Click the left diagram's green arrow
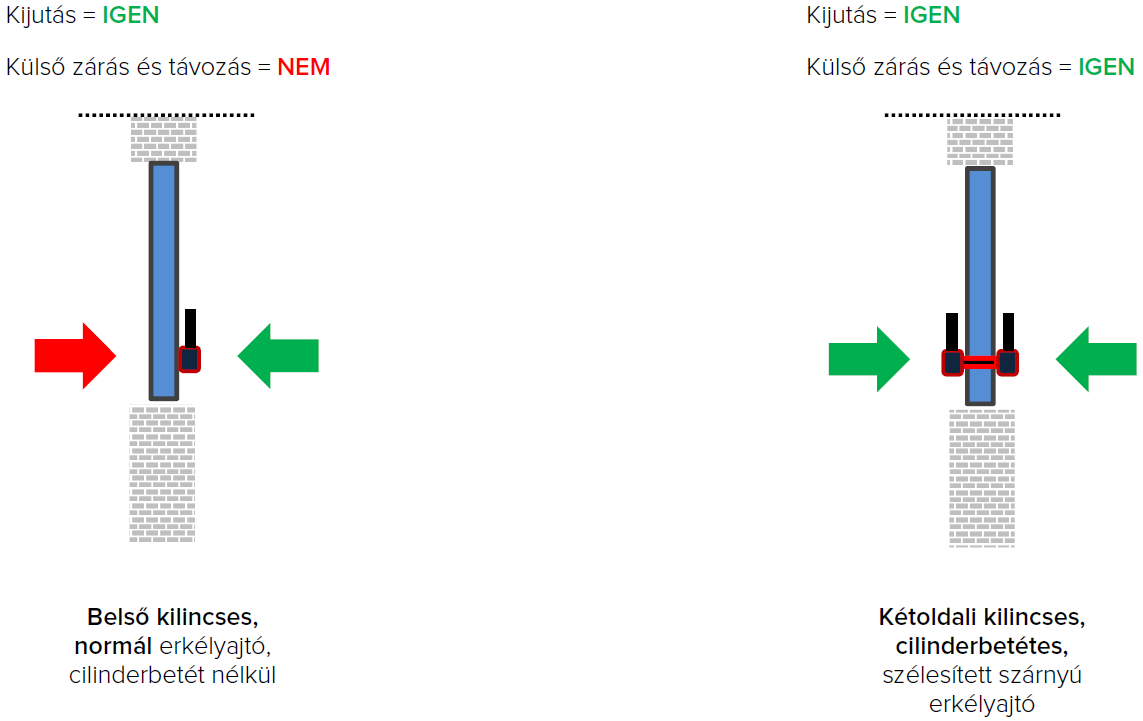Screen dimensions: 1143x721 [278, 355]
